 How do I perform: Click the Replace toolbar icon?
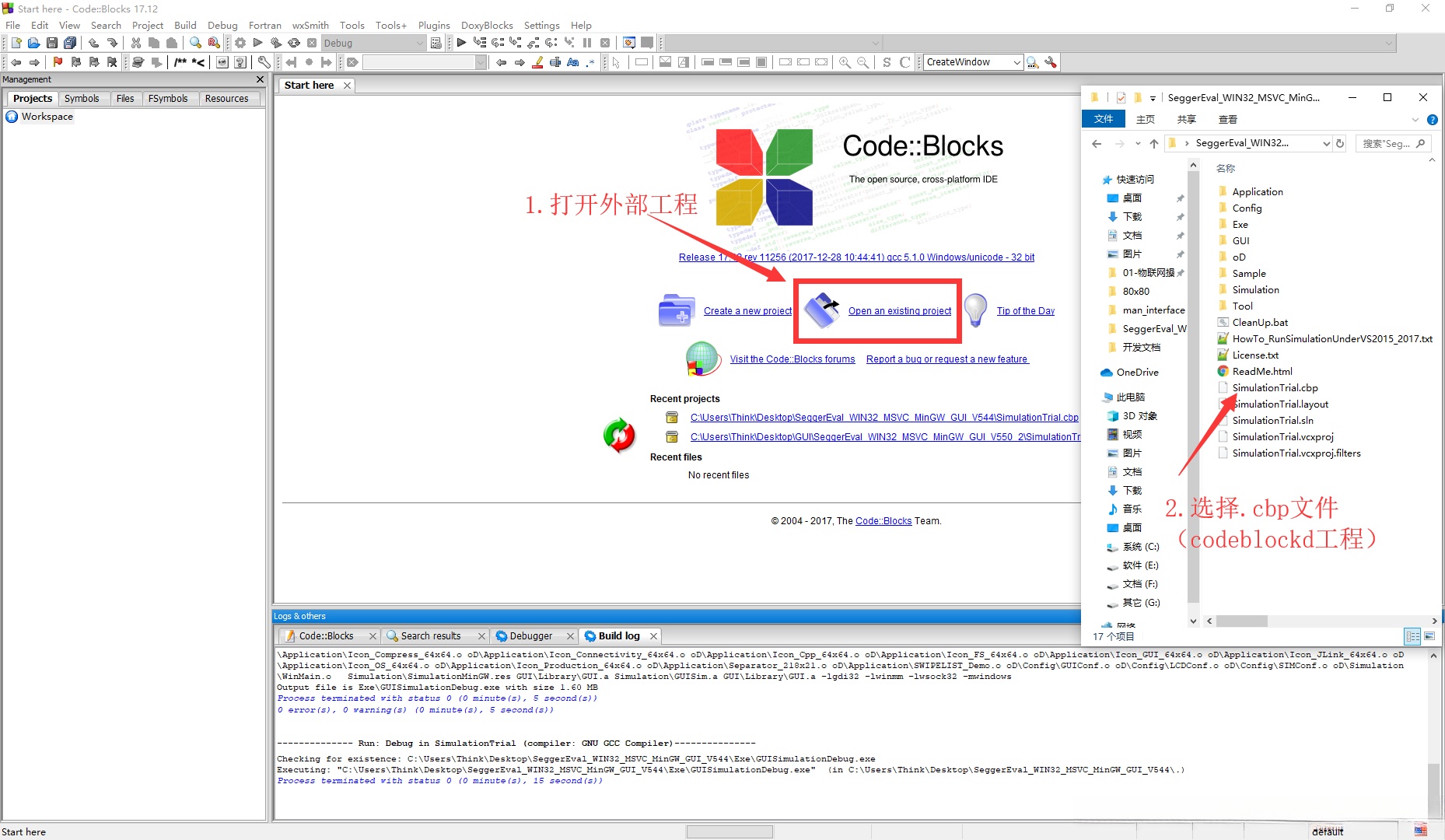(x=214, y=43)
